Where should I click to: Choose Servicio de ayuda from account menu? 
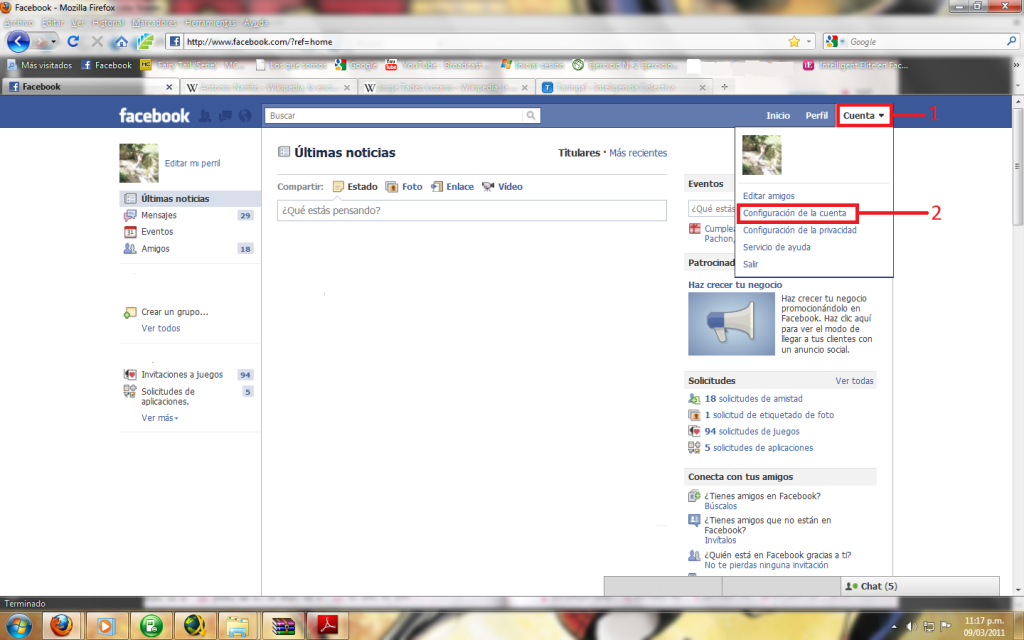pos(776,247)
